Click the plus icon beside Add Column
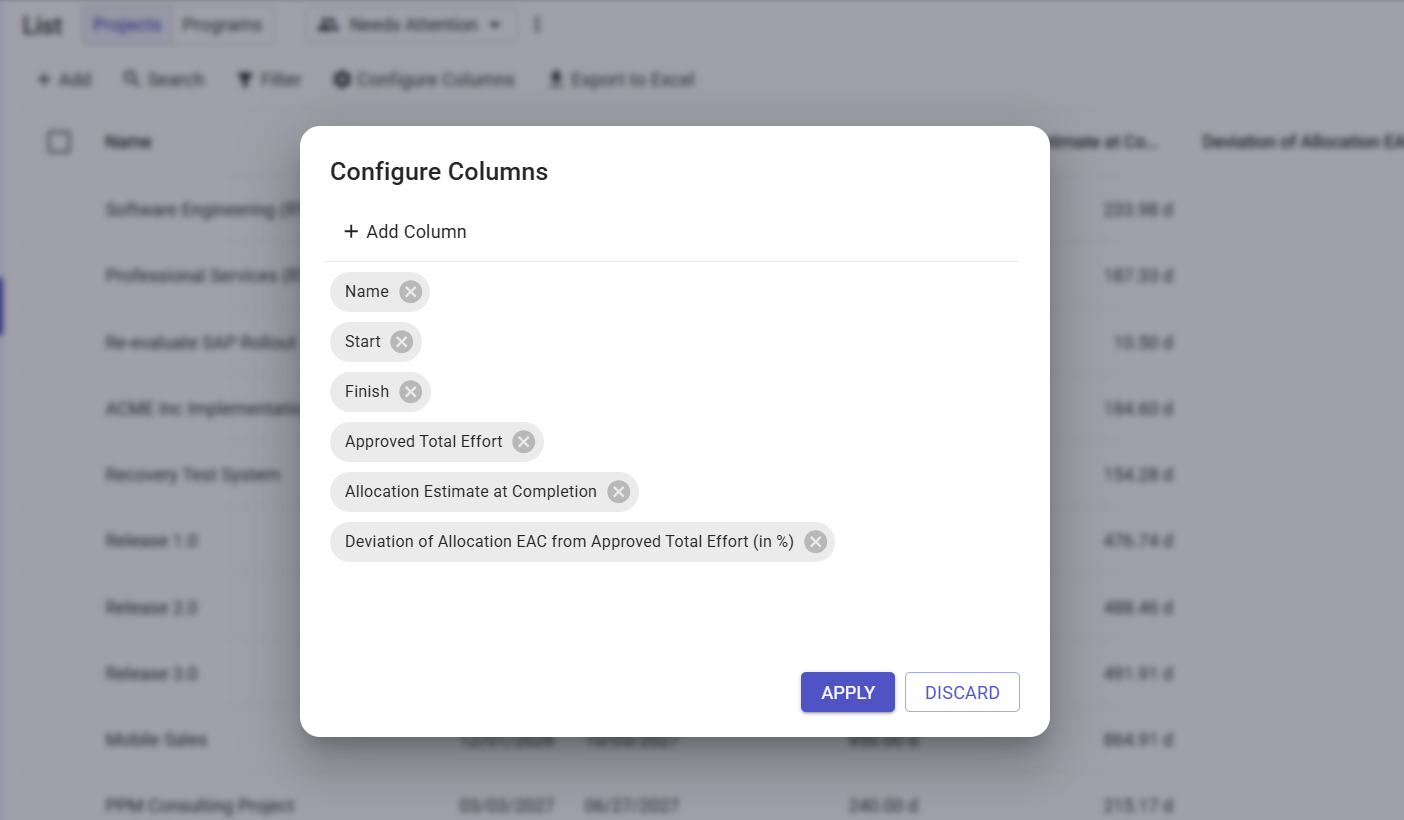1404x820 pixels. click(351, 232)
